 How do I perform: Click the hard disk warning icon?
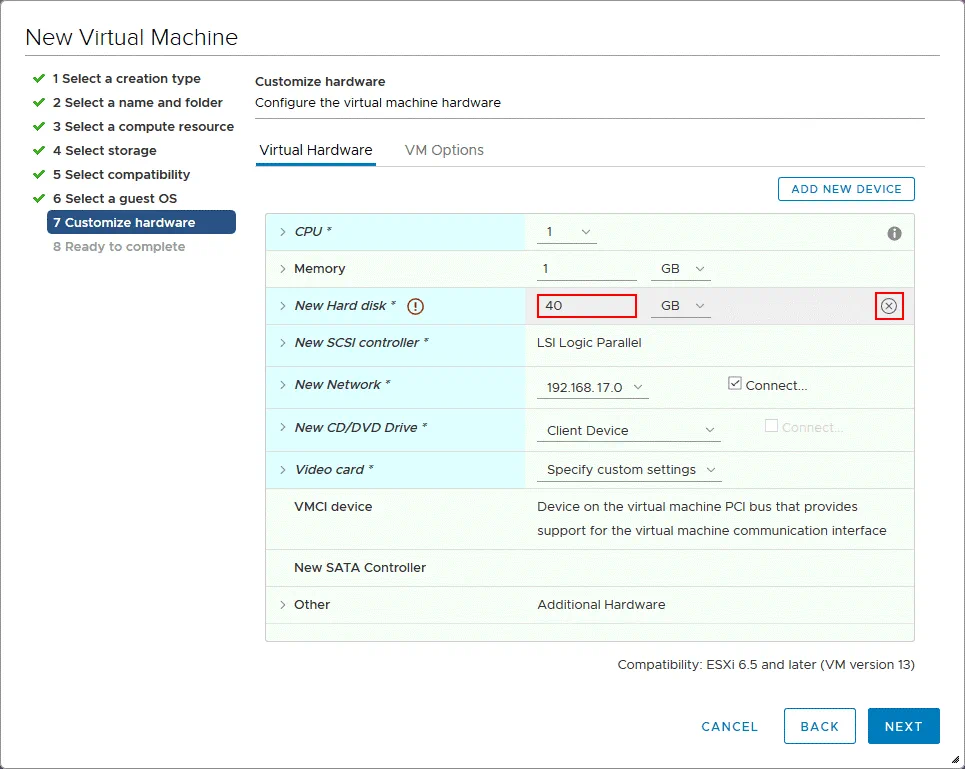coord(416,307)
